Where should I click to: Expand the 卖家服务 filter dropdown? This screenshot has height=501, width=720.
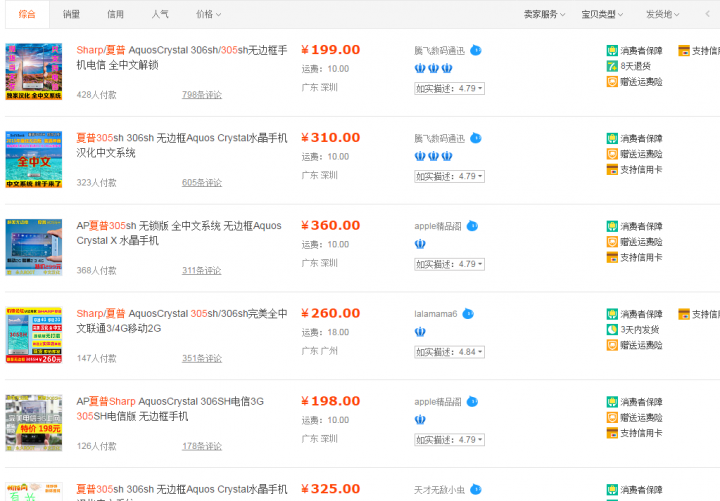pos(545,14)
